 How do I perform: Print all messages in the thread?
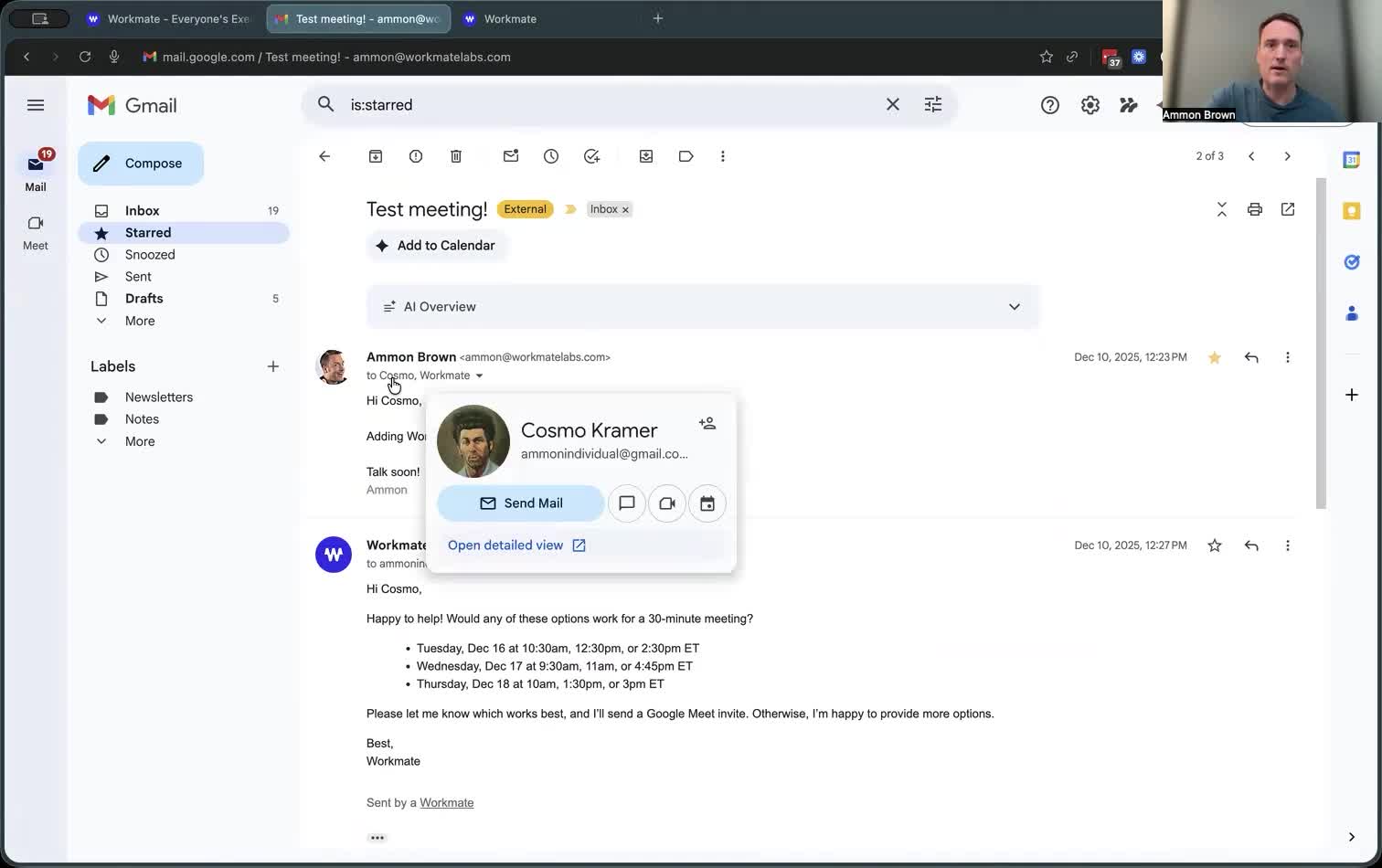(x=1254, y=209)
